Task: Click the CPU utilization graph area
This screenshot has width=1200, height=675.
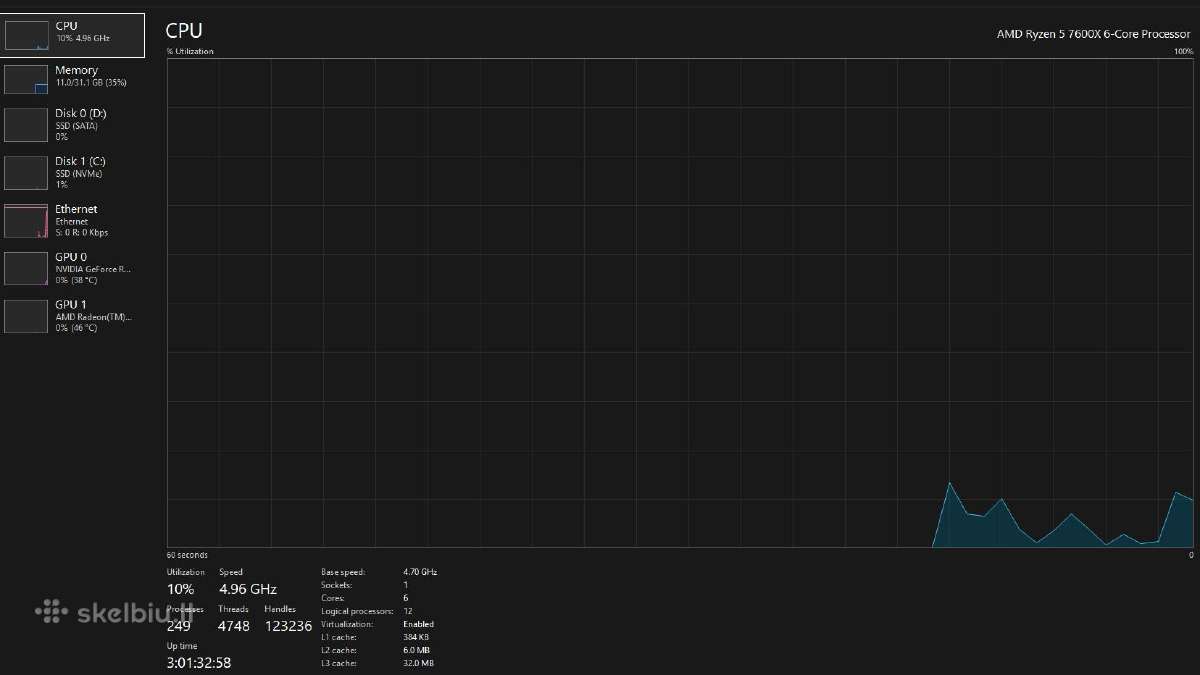Action: click(680, 302)
